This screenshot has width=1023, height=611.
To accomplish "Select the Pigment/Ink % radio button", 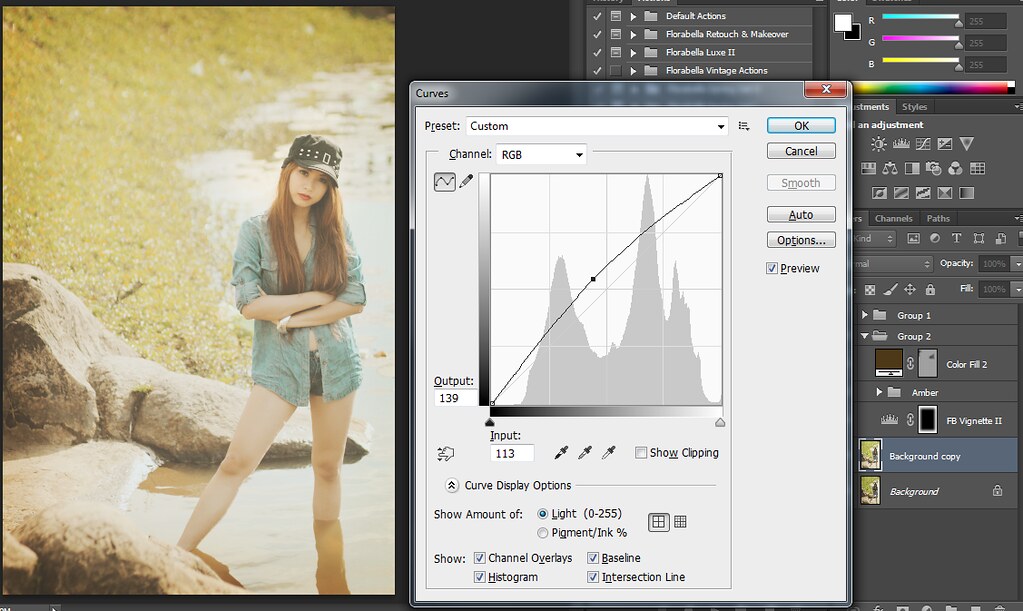I will (x=543, y=533).
